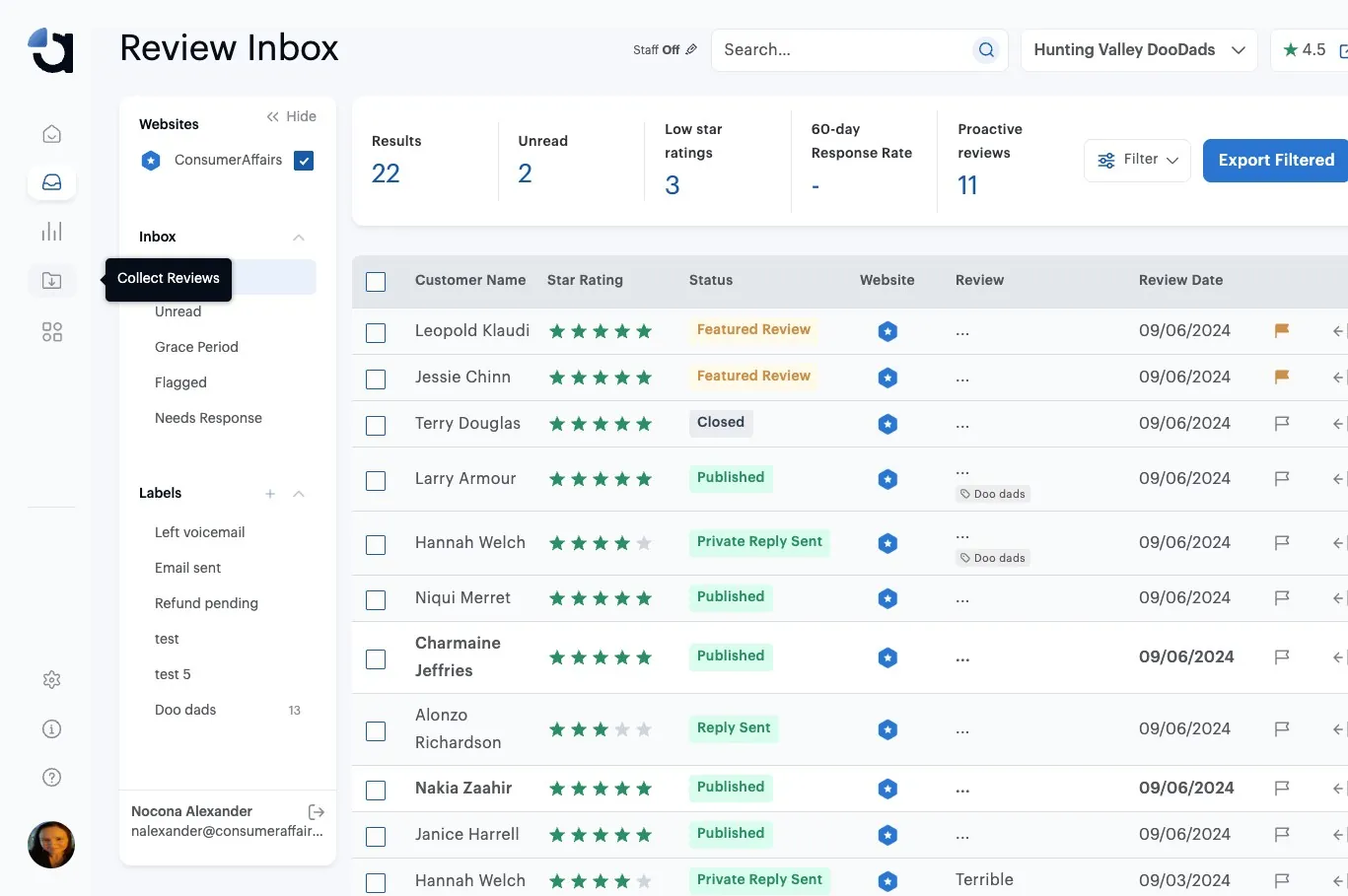Click the Staff Off pencil edit icon
The image size is (1348, 896).
tap(691, 49)
